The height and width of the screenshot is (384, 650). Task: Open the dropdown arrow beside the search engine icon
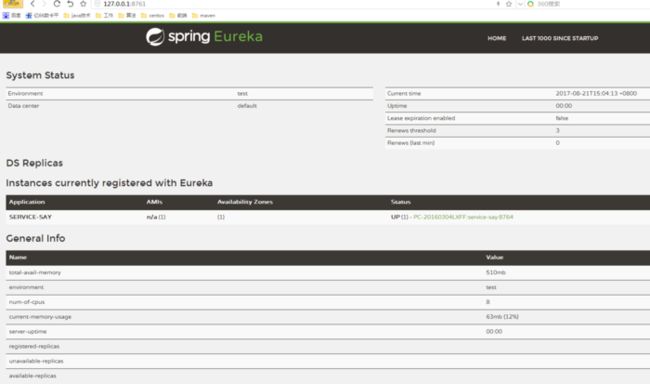520,4
